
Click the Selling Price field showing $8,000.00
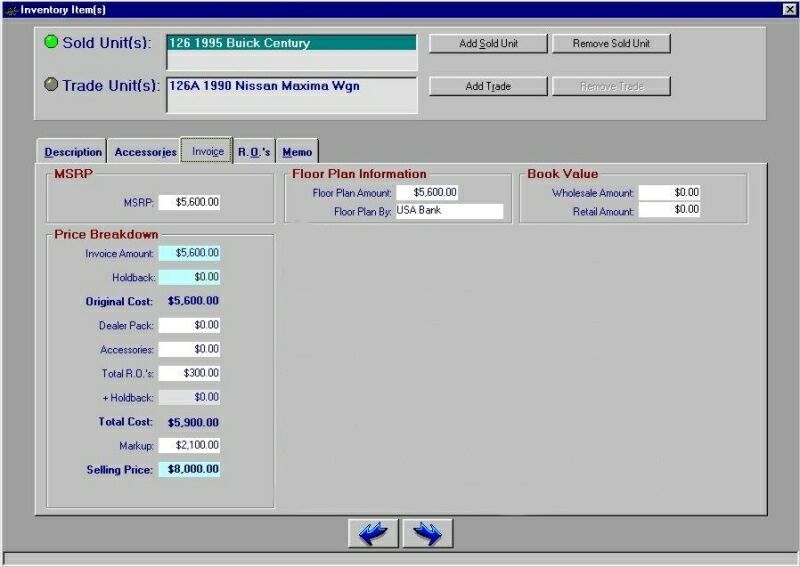[189, 469]
